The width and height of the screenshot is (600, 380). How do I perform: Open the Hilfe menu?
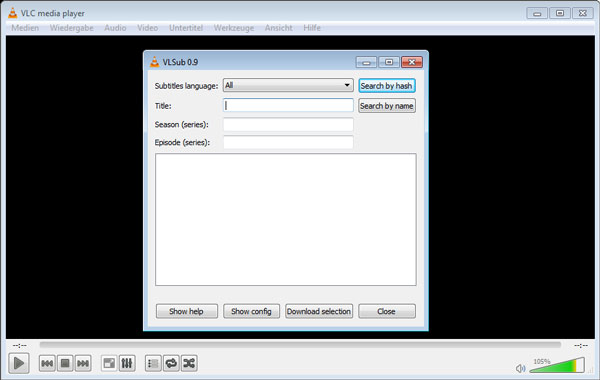(x=312, y=28)
